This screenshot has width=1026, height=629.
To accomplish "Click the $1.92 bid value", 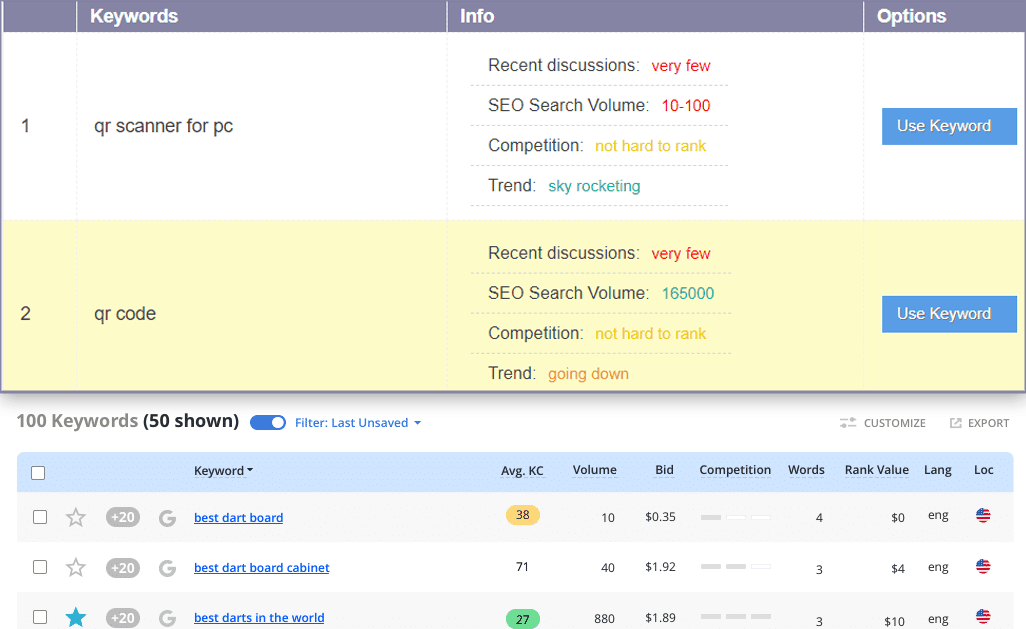I will click(660, 567).
